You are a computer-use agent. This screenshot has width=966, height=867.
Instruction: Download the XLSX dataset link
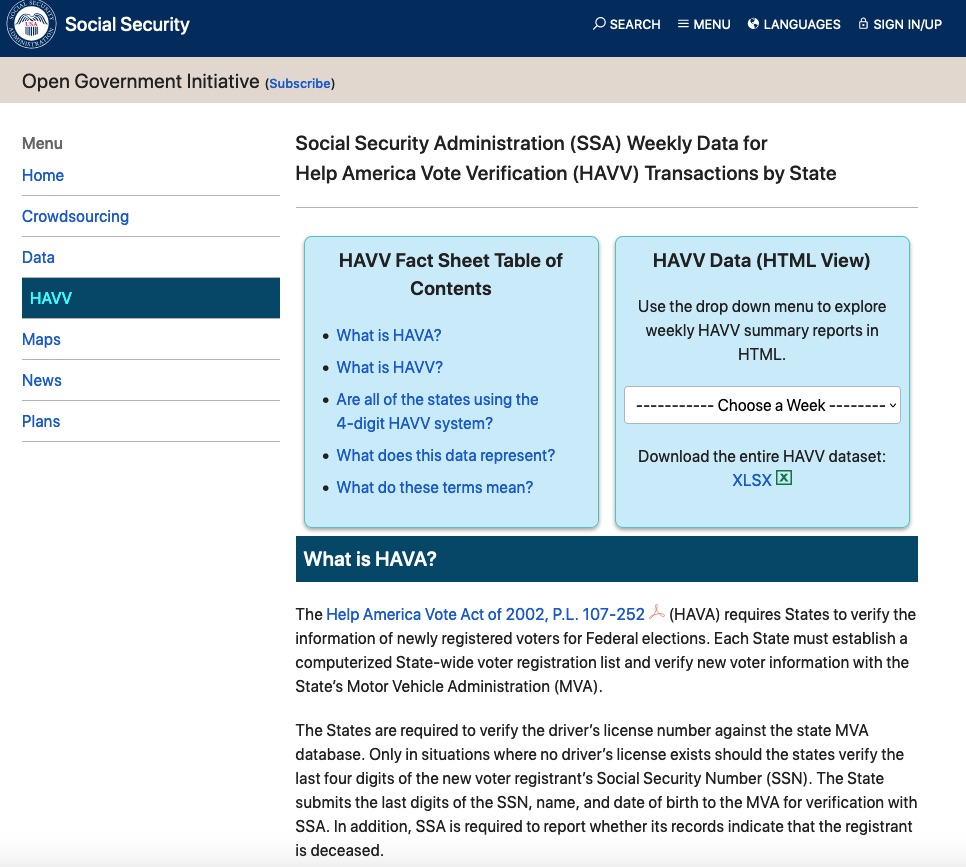pyautogui.click(x=752, y=480)
